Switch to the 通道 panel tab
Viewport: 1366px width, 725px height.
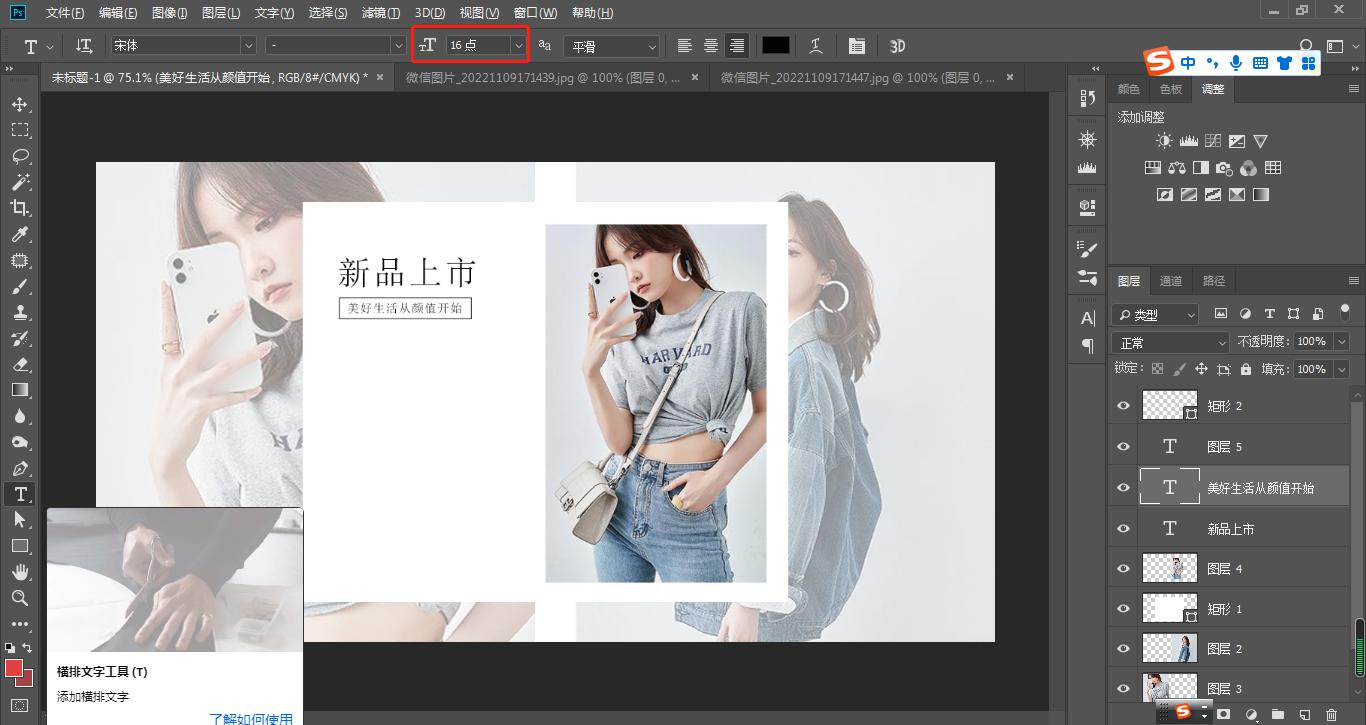(1171, 280)
